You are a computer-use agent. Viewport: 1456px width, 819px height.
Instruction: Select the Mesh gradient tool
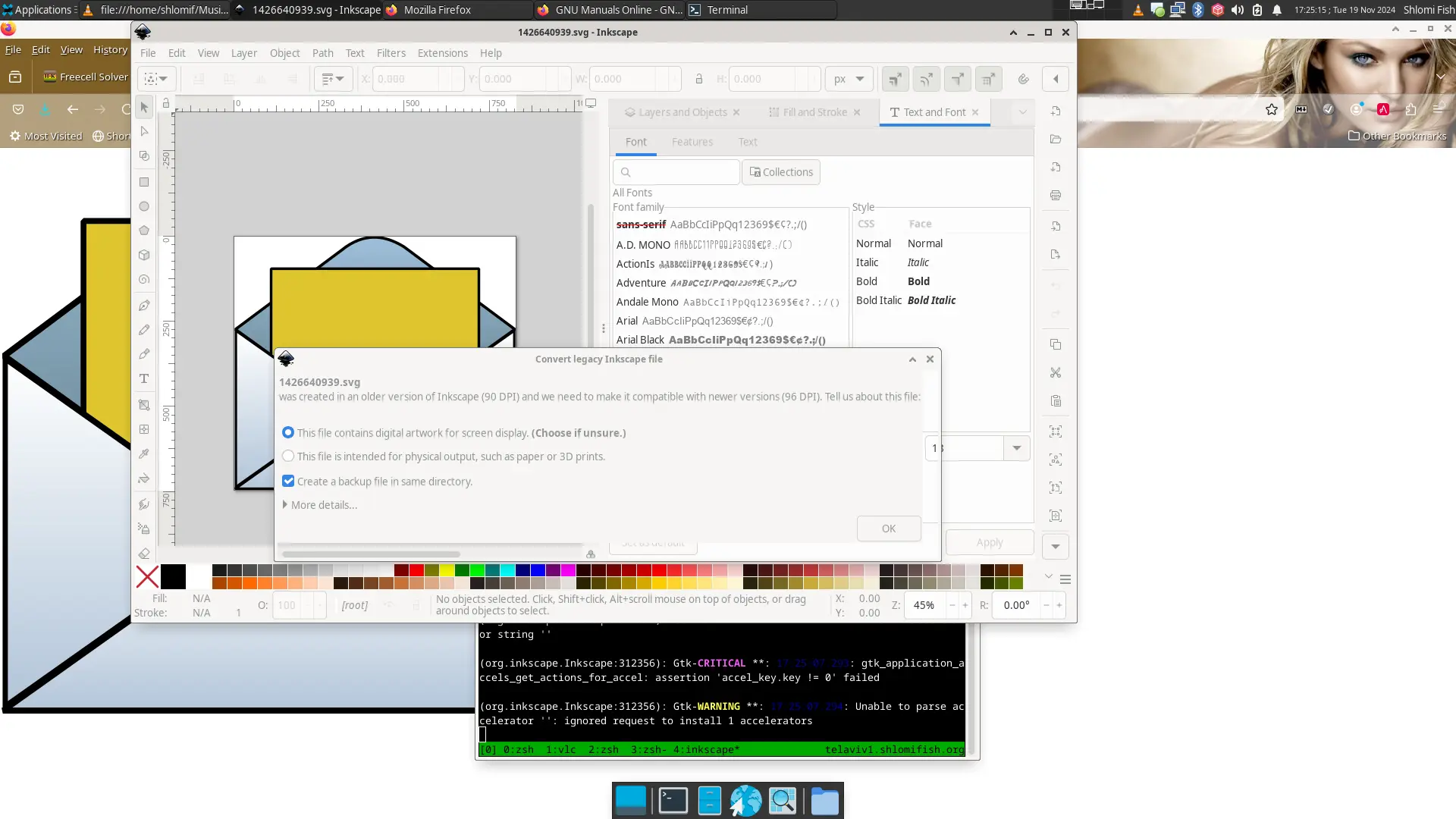(144, 429)
